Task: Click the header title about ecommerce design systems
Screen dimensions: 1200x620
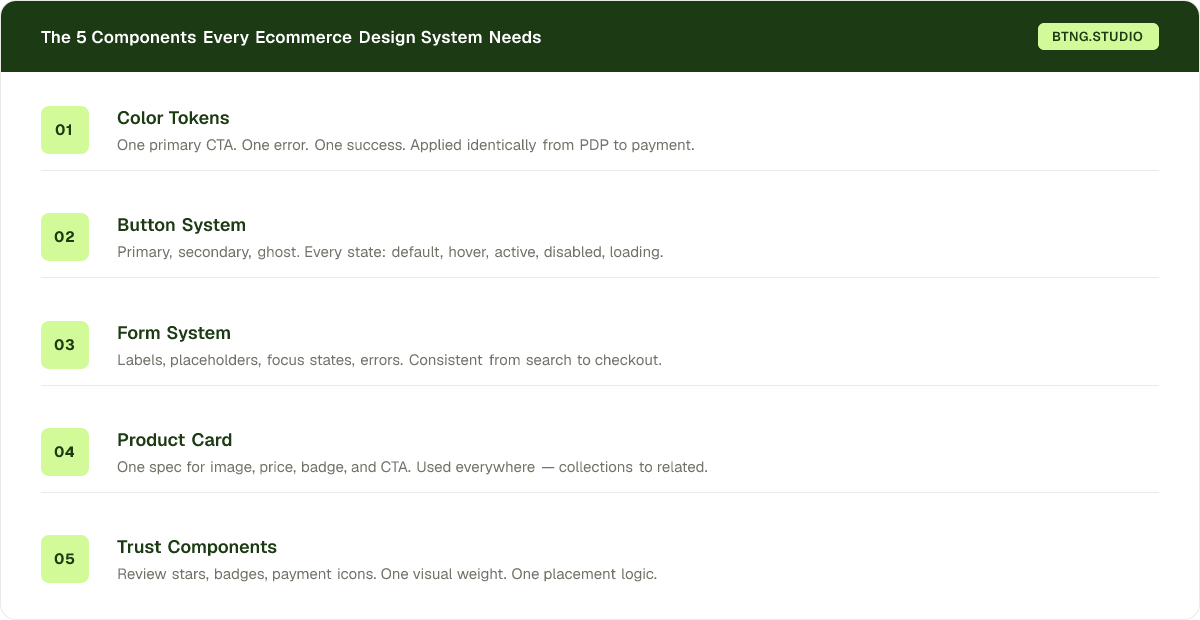Action: click(x=290, y=37)
